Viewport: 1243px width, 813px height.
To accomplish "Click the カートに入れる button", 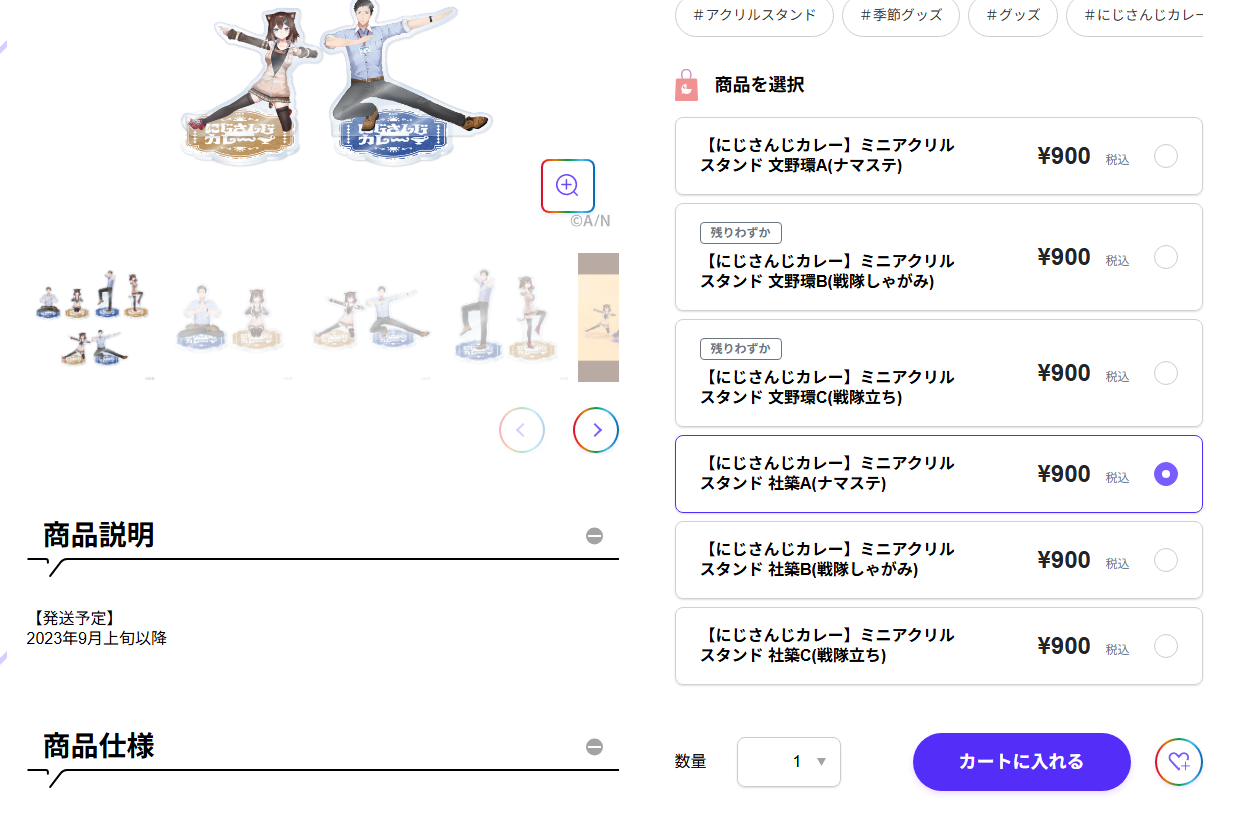I will pyautogui.click(x=1021, y=762).
